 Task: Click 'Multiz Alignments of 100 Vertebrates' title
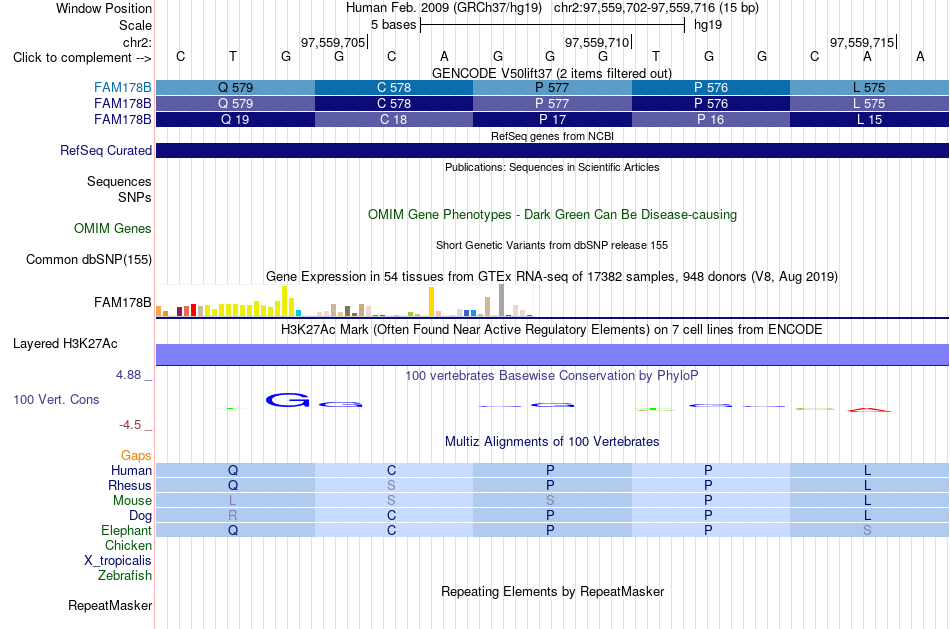click(552, 442)
